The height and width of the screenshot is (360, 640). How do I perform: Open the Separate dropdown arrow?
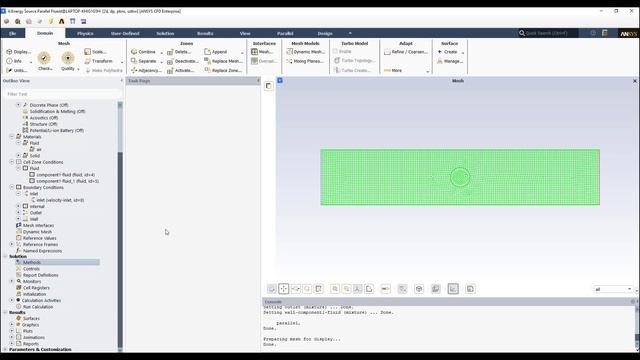[161, 62]
